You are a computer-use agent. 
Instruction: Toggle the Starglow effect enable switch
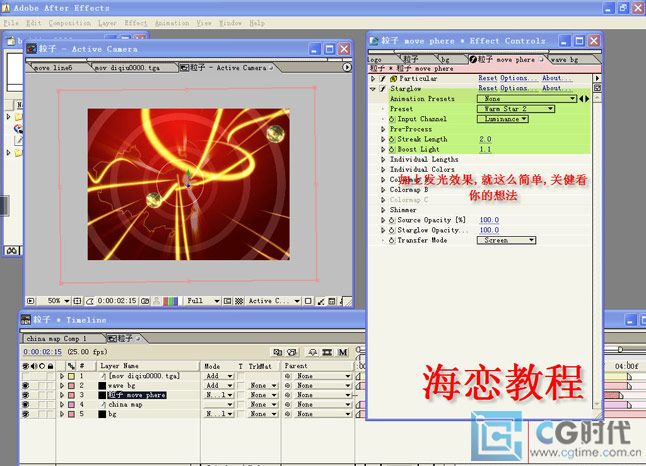coord(382,88)
